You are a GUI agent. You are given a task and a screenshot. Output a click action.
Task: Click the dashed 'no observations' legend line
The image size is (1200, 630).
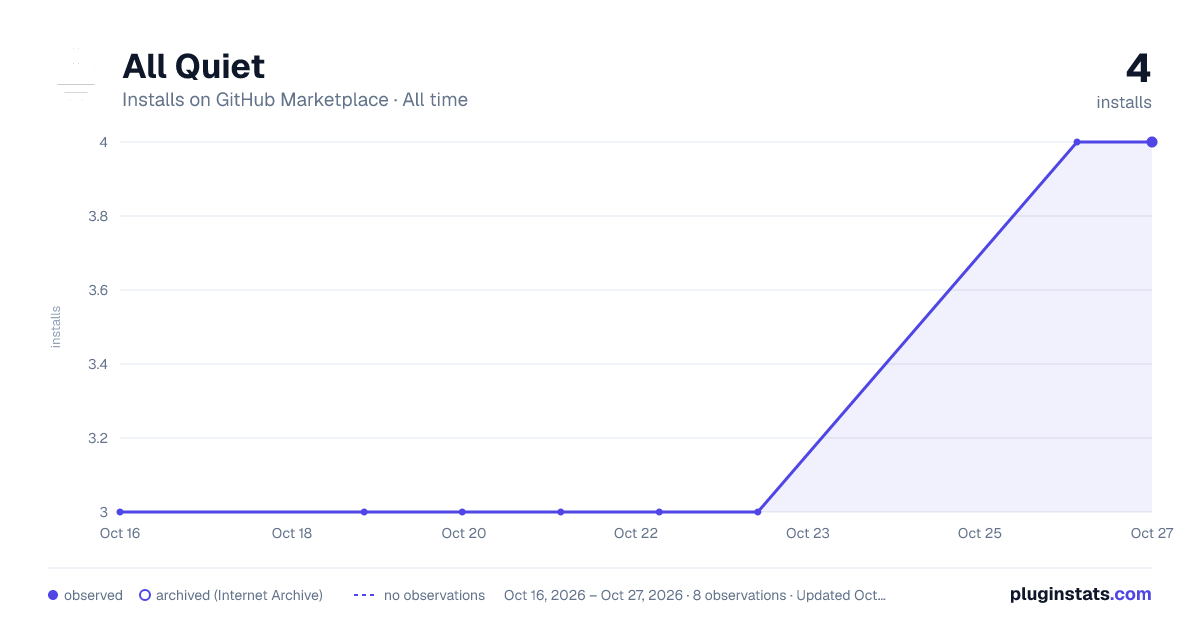pos(364,595)
